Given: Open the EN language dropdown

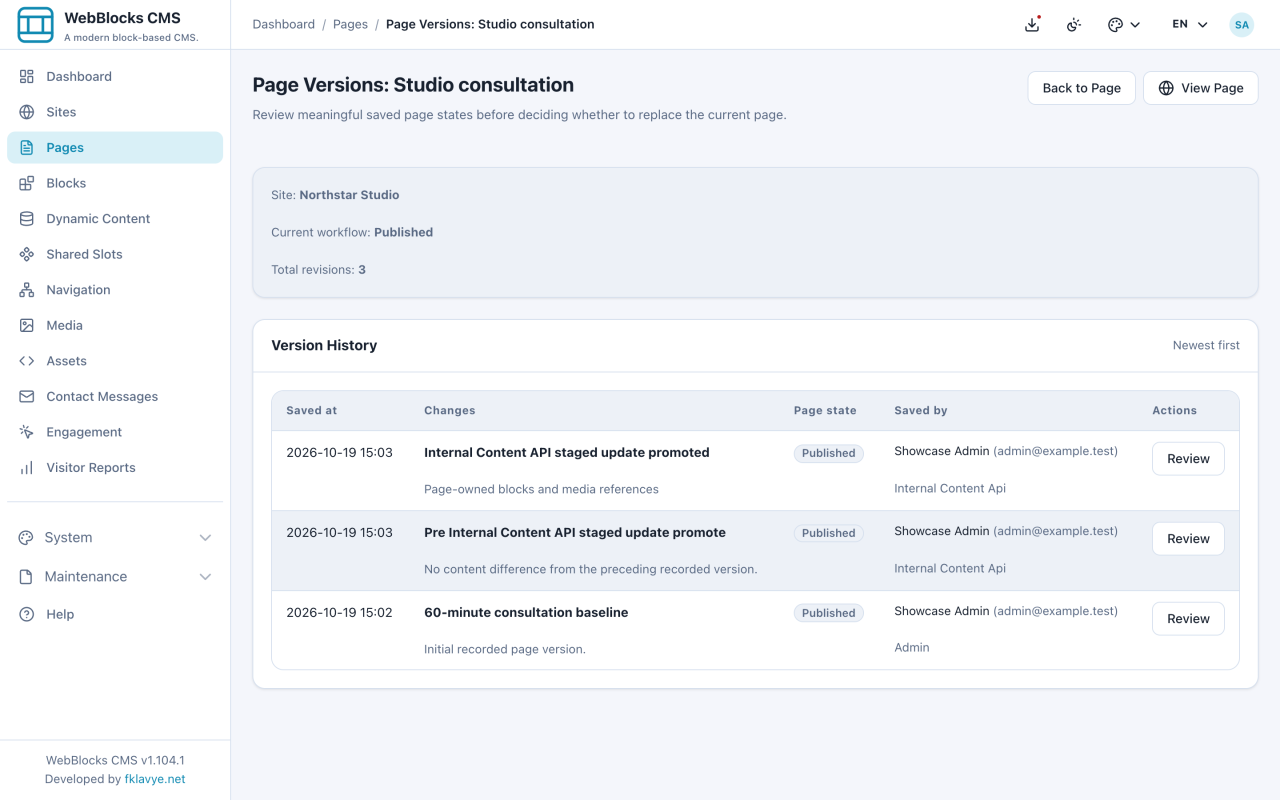Looking at the screenshot, I should (x=1190, y=24).
